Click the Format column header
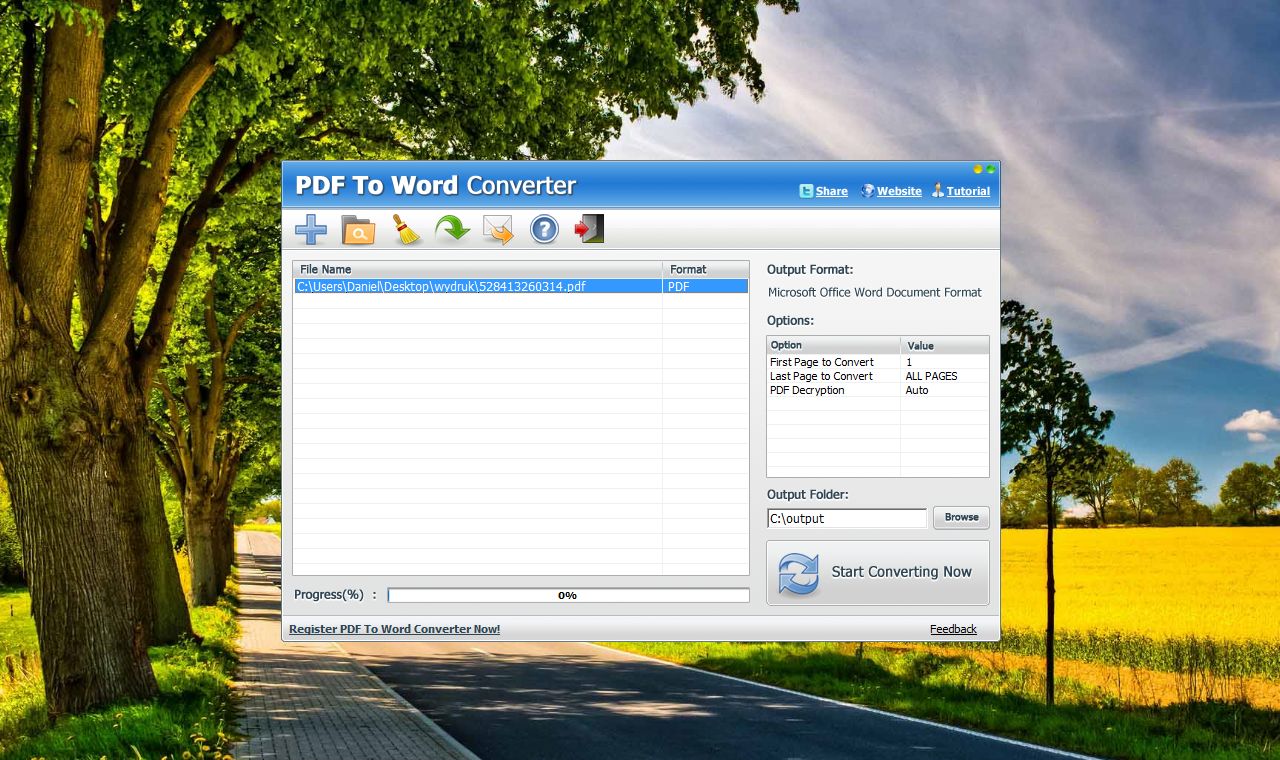The width and height of the screenshot is (1280, 760). click(x=705, y=269)
